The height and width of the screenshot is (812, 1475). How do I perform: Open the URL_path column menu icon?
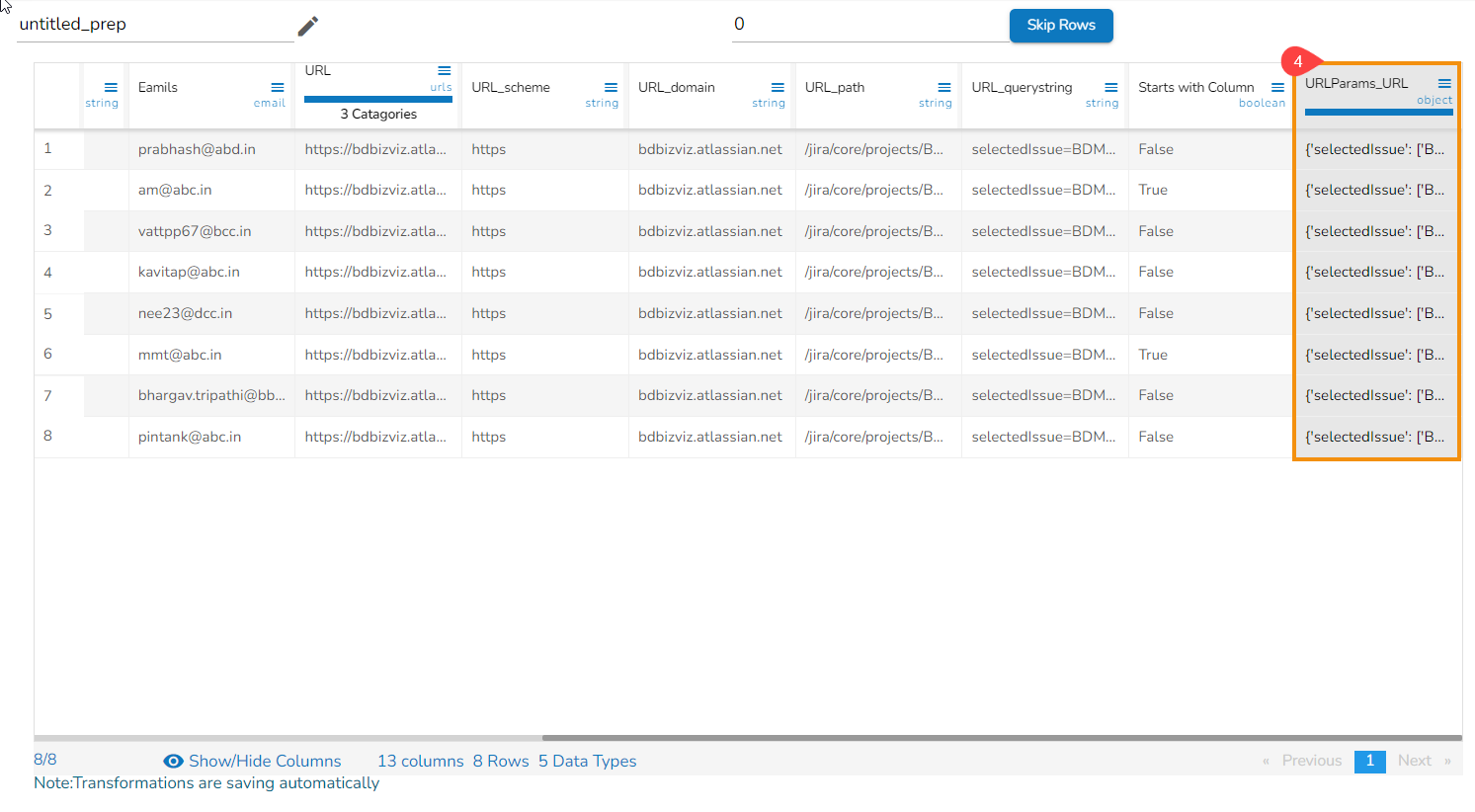point(944,88)
